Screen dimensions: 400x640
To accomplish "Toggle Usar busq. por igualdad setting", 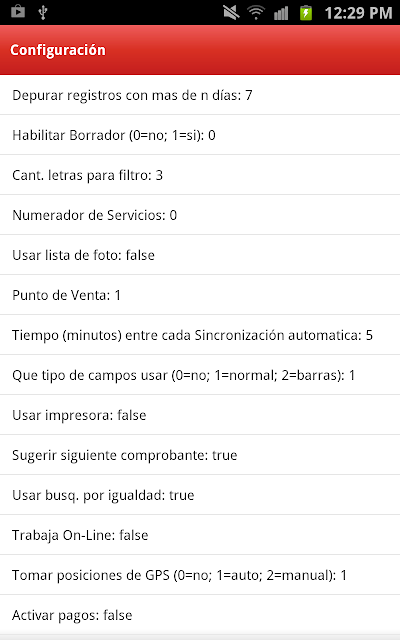I will 200,495.
